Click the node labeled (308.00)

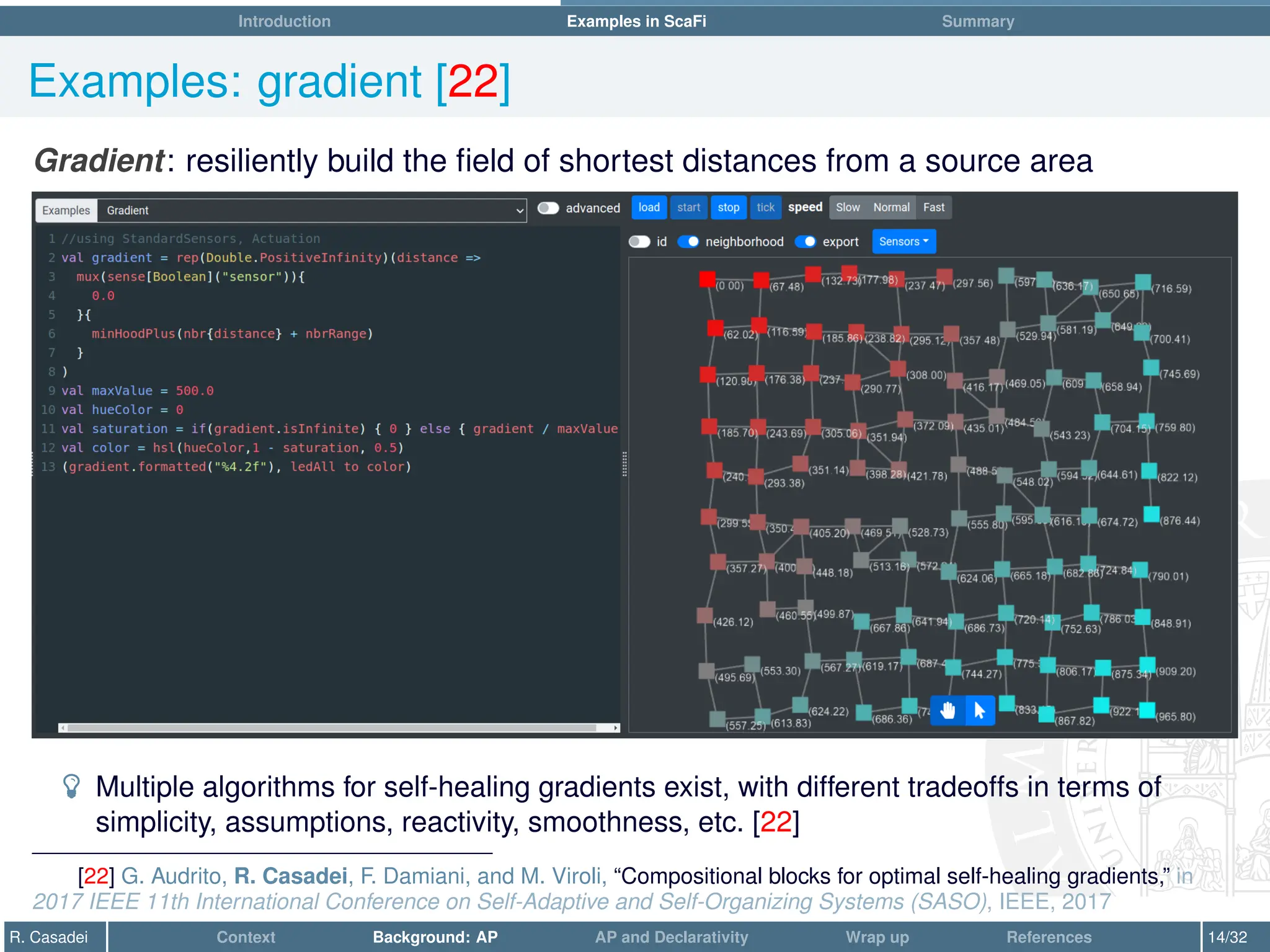click(x=898, y=369)
